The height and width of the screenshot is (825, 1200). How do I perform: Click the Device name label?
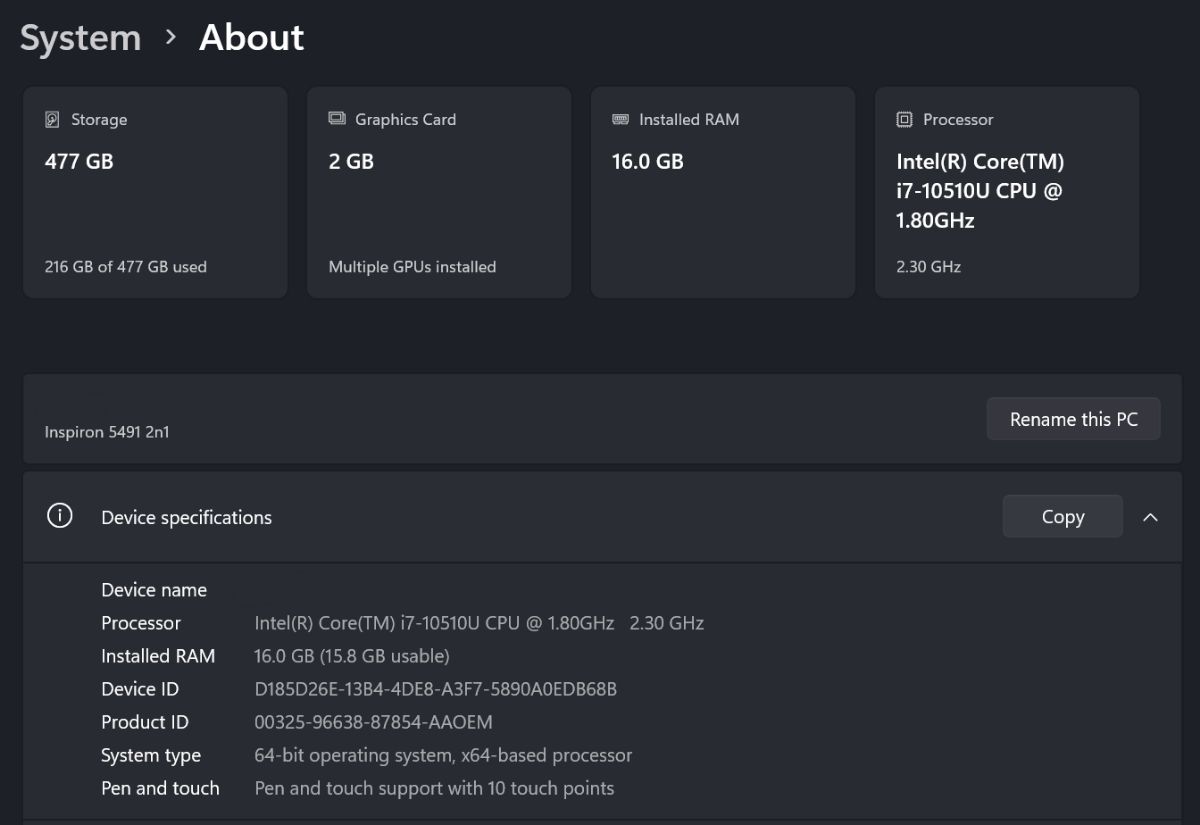[x=154, y=590]
